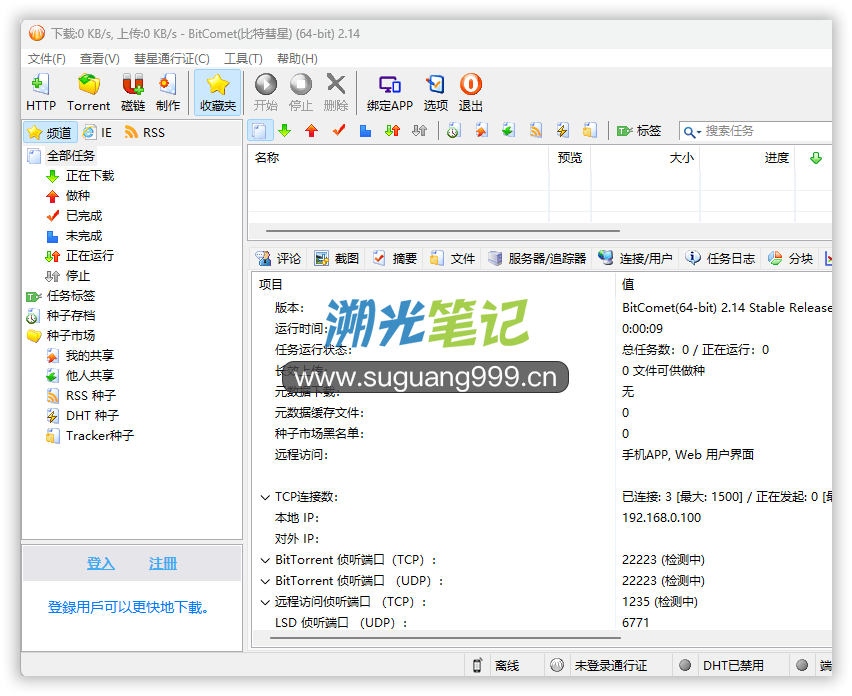Open the 连接/用户 peers tab
This screenshot has height=696, width=852.
click(x=635, y=259)
